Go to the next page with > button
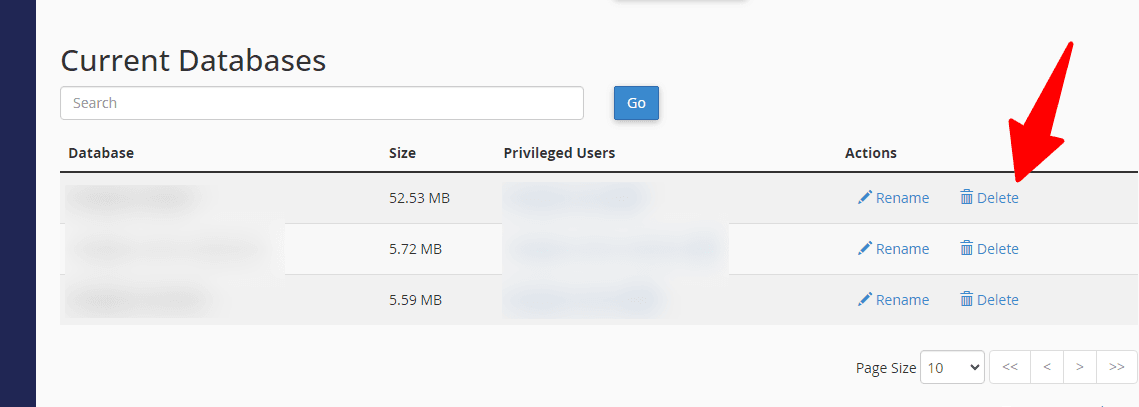 coord(1080,368)
